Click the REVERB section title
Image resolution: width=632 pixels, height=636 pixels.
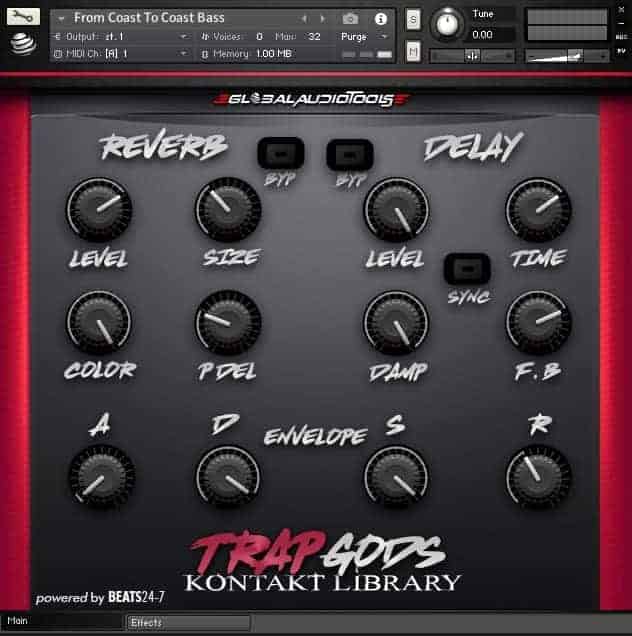[163, 146]
